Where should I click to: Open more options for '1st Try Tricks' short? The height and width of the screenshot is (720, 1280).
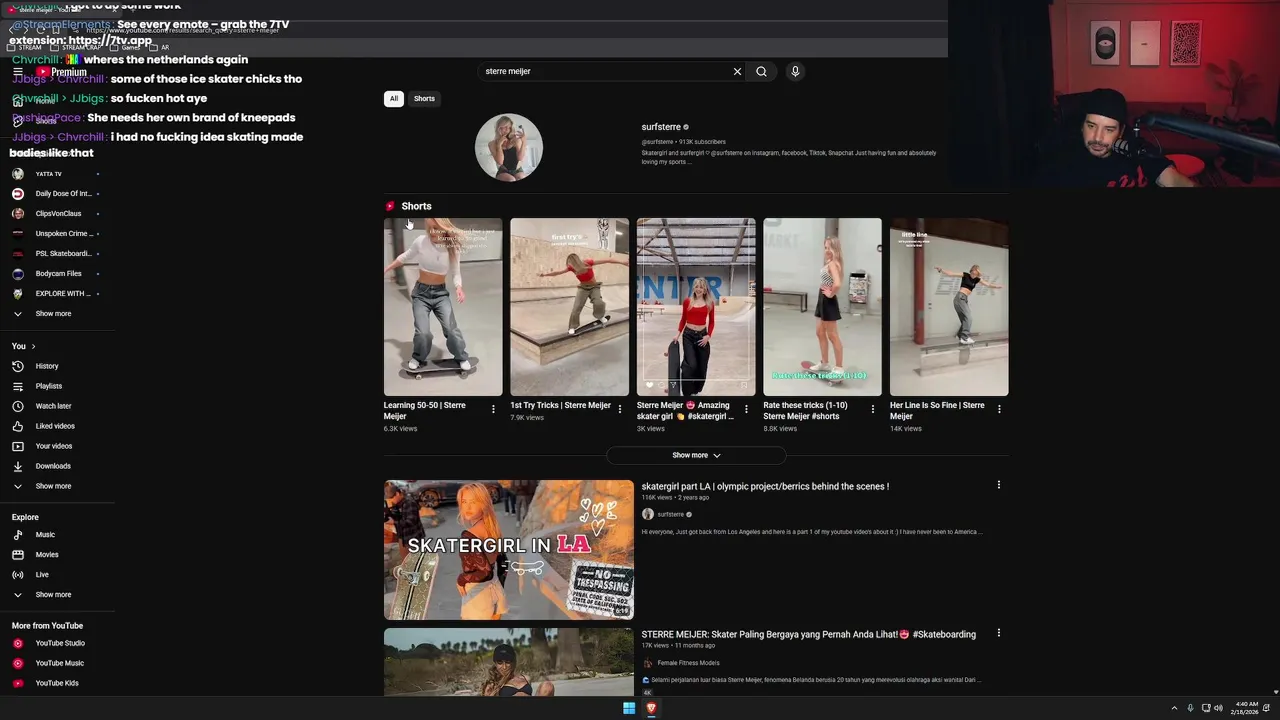click(619, 409)
